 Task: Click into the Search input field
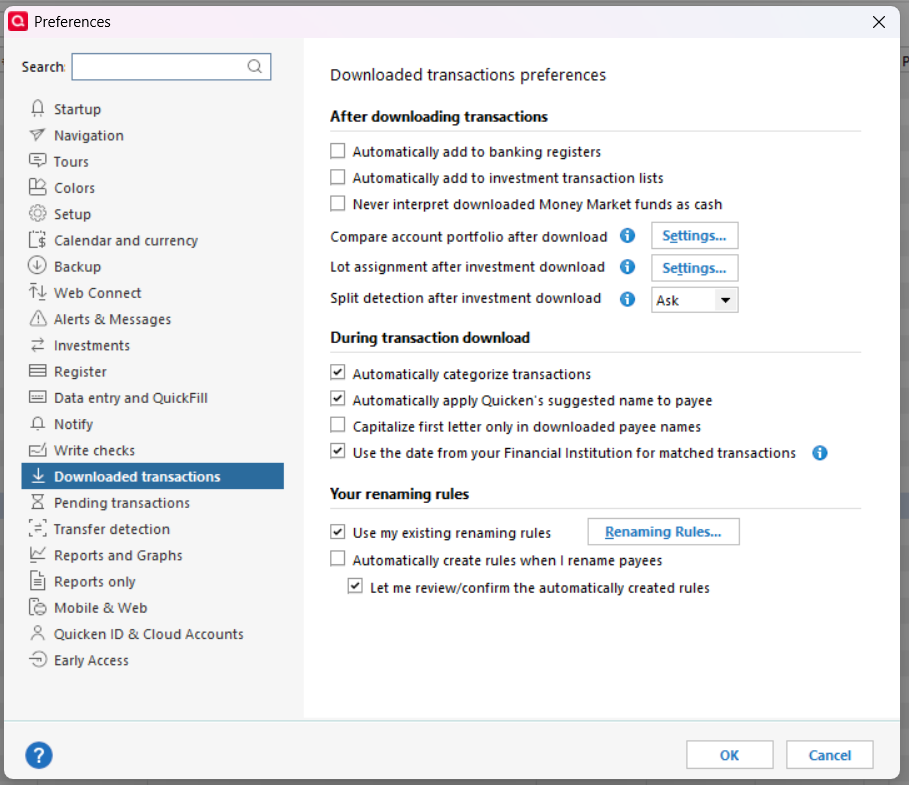(x=171, y=67)
